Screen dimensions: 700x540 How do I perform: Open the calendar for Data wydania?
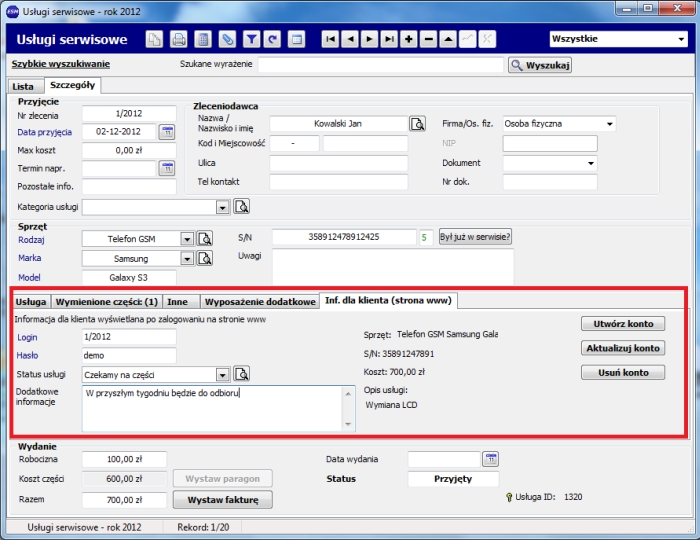(x=490, y=458)
